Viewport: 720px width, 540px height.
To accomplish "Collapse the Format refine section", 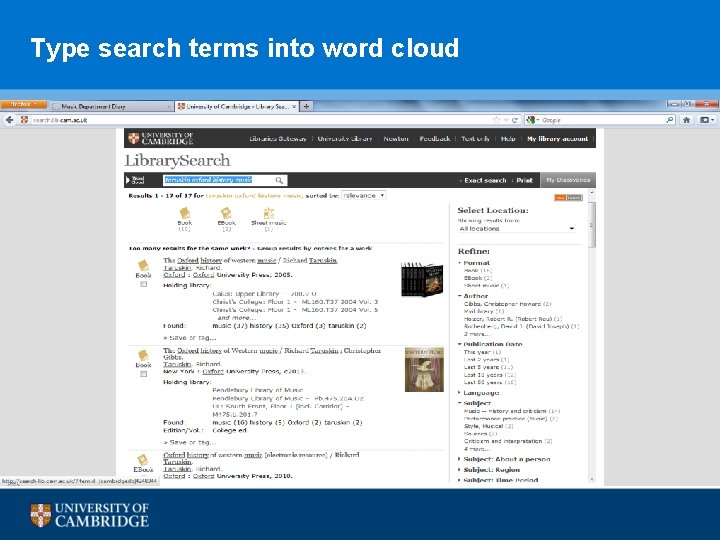I will click(x=460, y=263).
